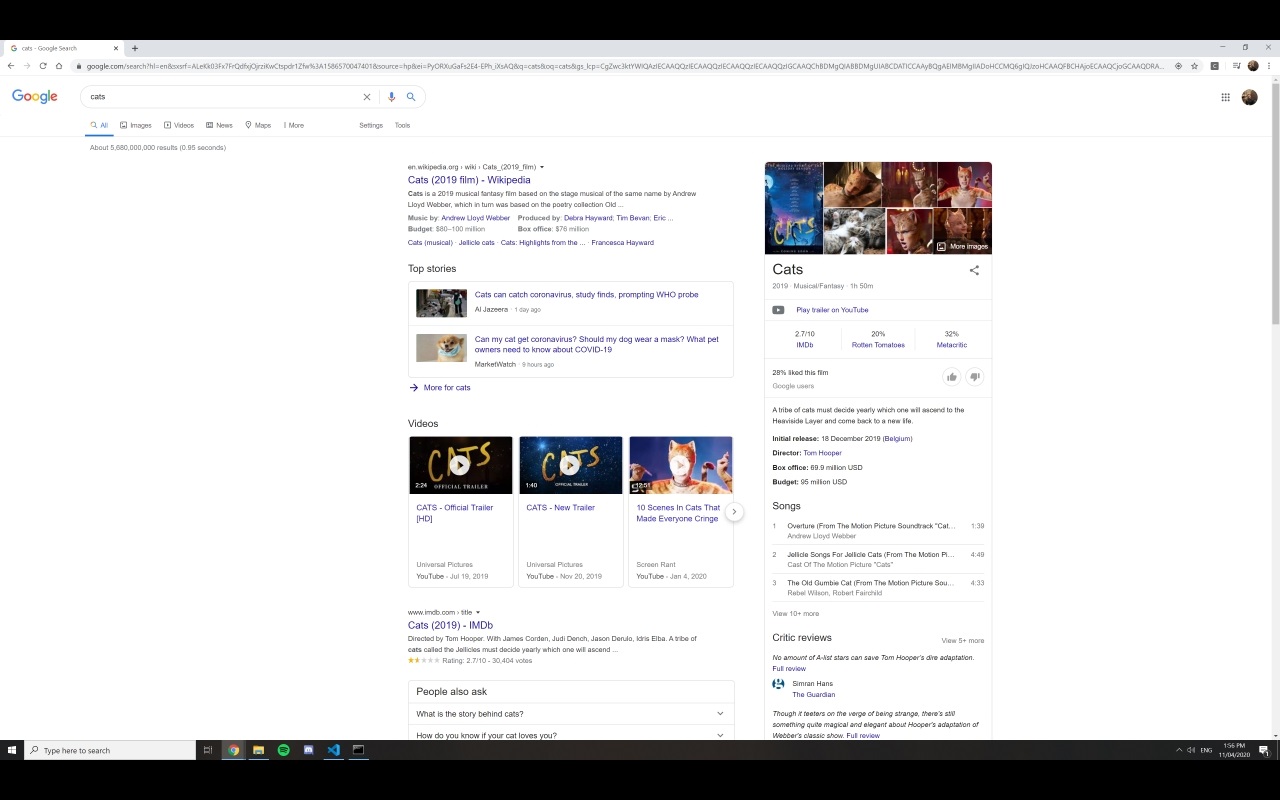The width and height of the screenshot is (1280, 800).
Task: Play trailer on YouTube link
Action: [832, 310]
